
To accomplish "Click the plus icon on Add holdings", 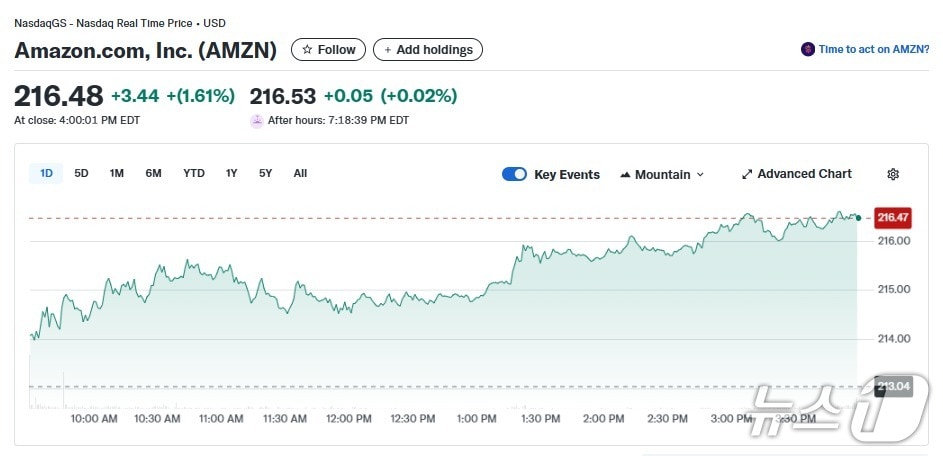I will click(x=388, y=50).
